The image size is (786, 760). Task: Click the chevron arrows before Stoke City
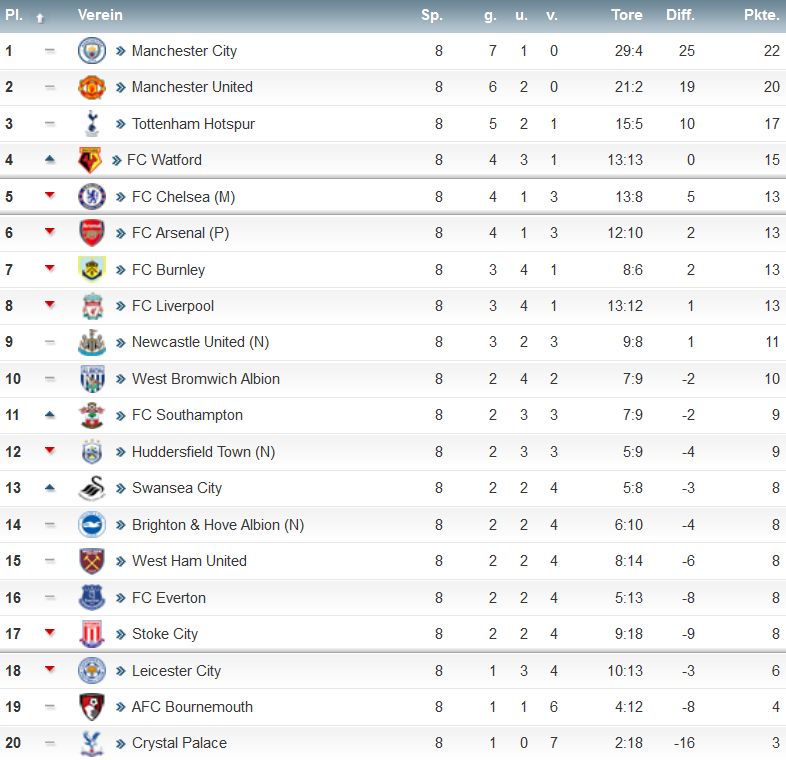click(x=120, y=635)
